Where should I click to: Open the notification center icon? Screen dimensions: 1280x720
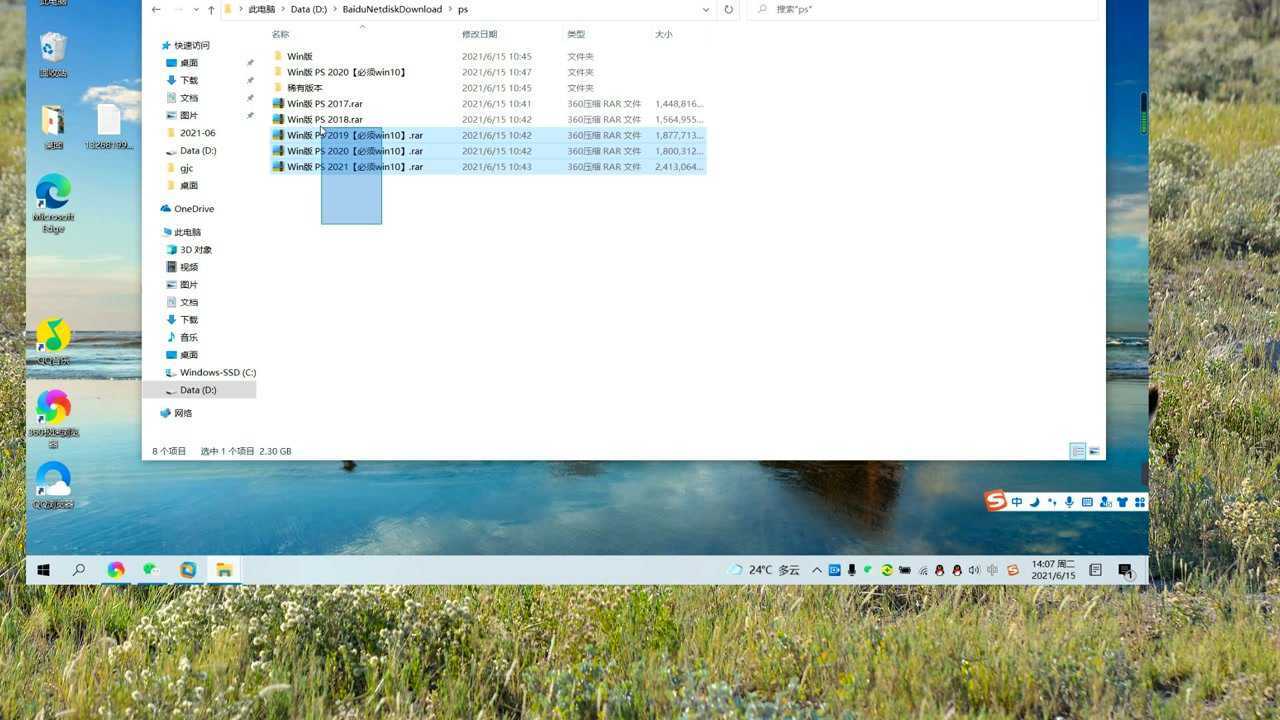1125,570
